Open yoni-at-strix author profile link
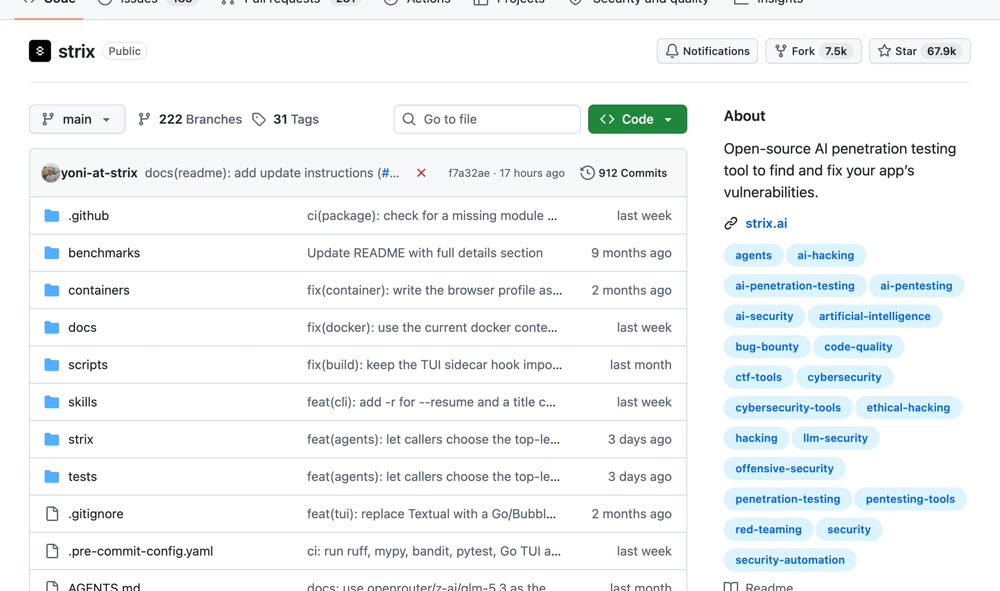Viewport: 1000px width, 591px height. (x=99, y=173)
